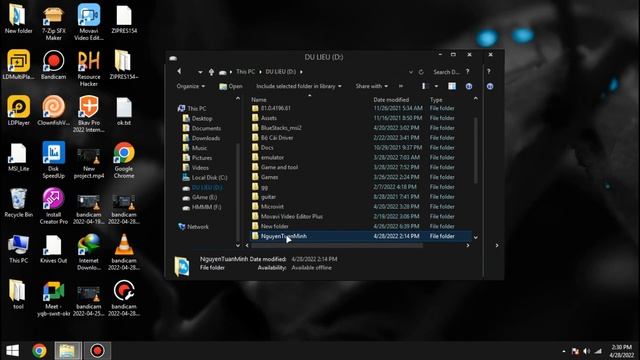640x360 pixels.
Task: Open recent locations dropdown arrow
Action: coord(200,72)
